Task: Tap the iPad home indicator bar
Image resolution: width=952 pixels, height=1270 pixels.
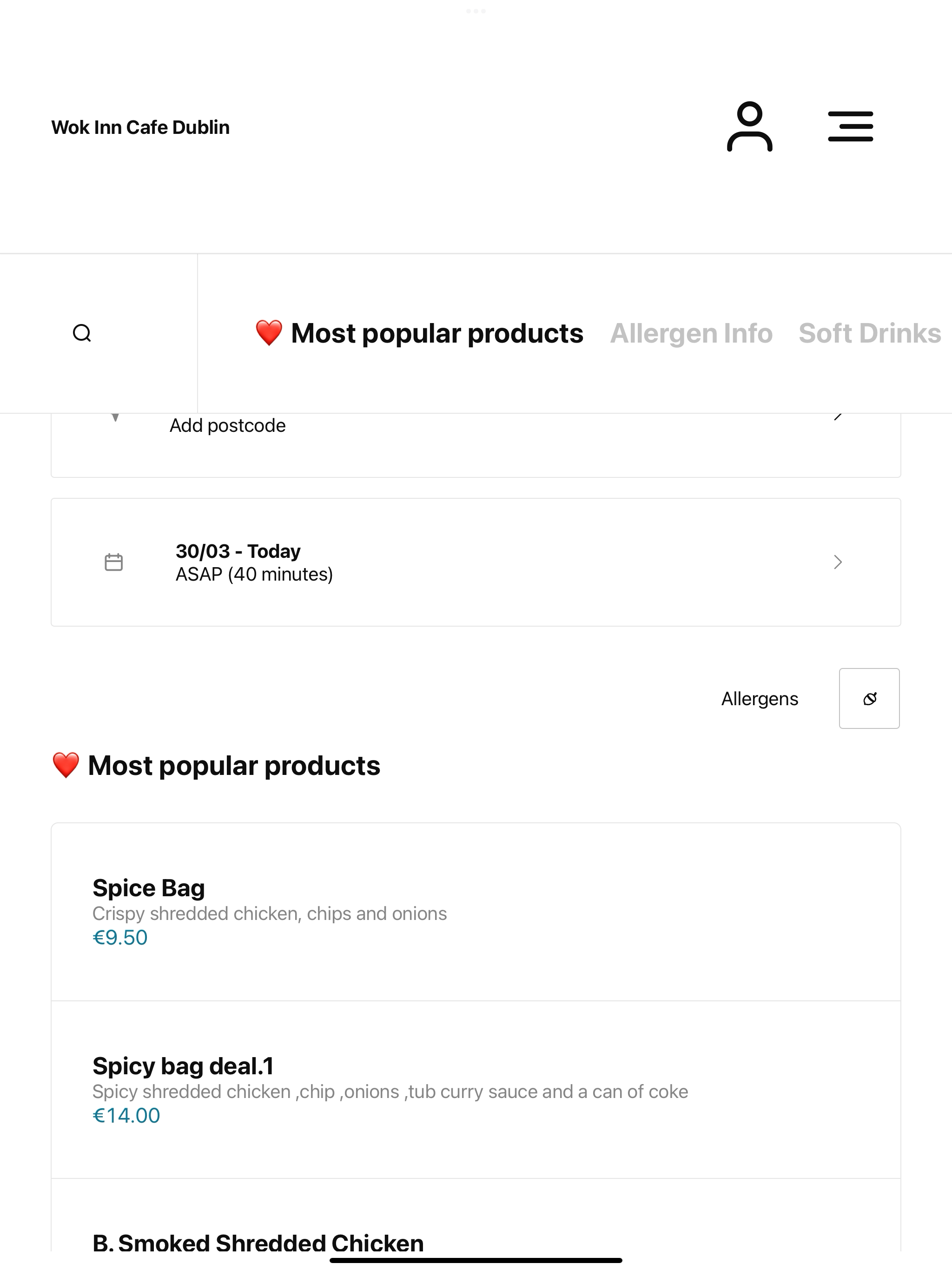Action: point(476,1260)
